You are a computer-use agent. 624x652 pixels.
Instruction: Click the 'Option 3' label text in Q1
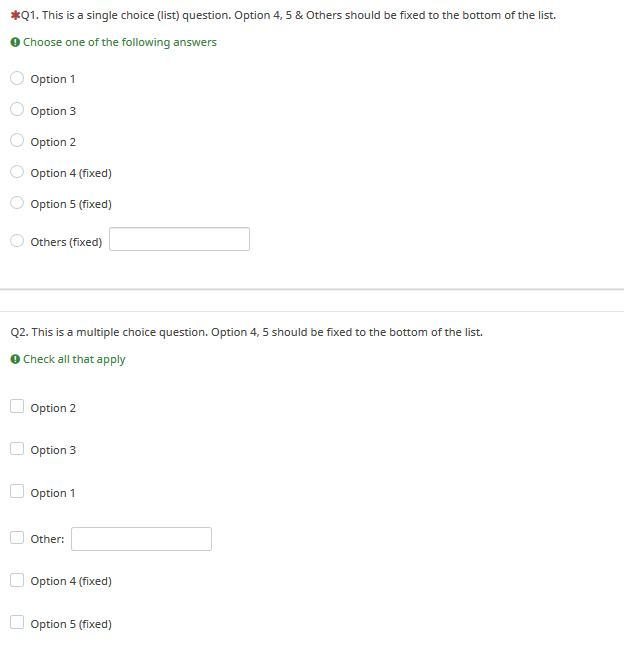tap(53, 111)
